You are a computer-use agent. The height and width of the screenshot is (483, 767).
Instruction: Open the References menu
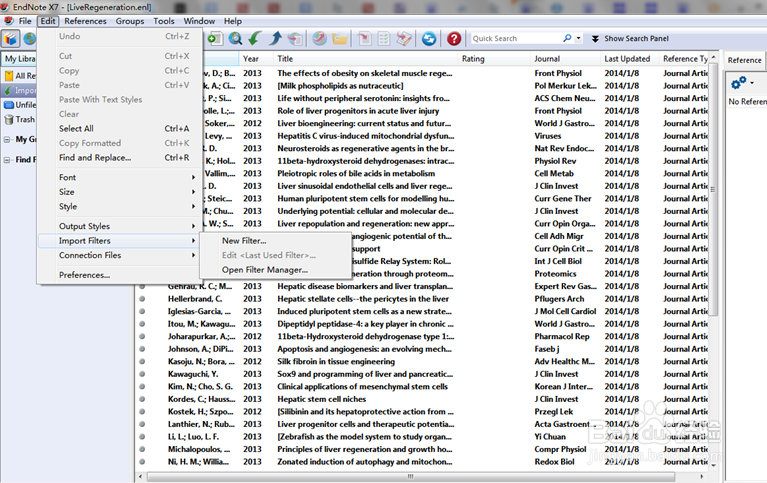(85, 21)
